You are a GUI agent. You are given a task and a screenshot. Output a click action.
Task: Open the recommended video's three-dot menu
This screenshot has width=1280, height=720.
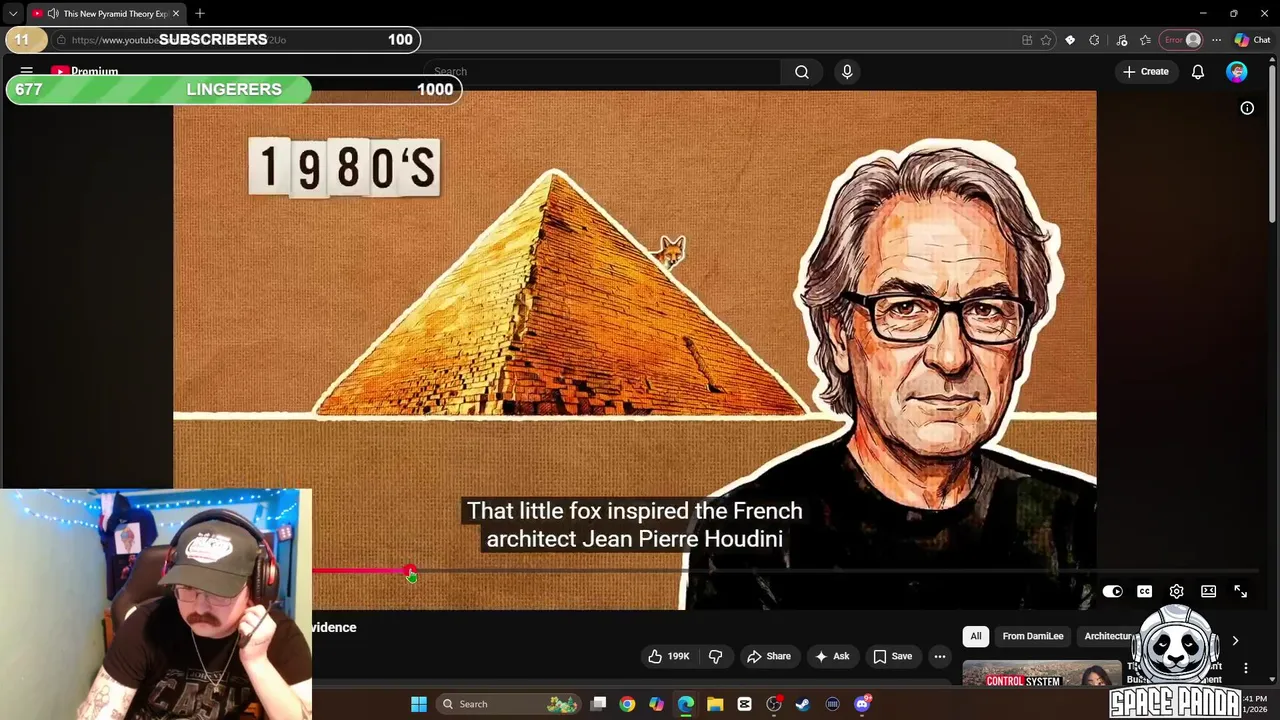coord(1246,668)
